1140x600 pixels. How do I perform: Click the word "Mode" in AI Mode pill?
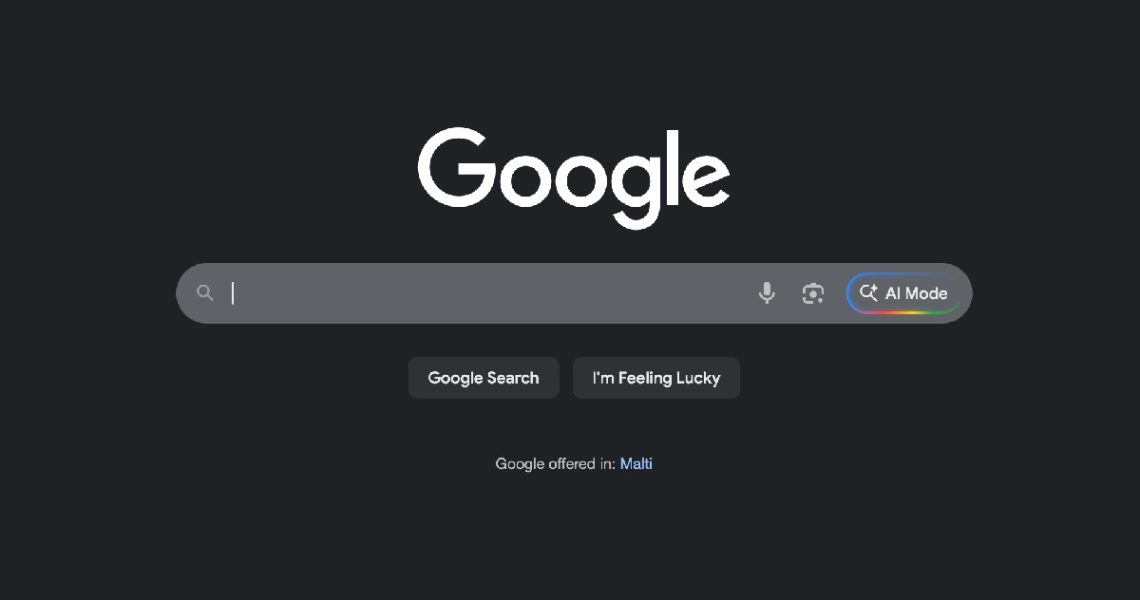tap(926, 293)
